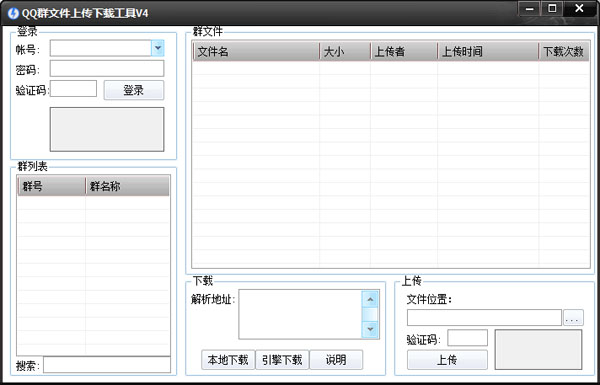Sort files by 上传者 column header
Viewport: 600px width, 385px height.
point(404,51)
